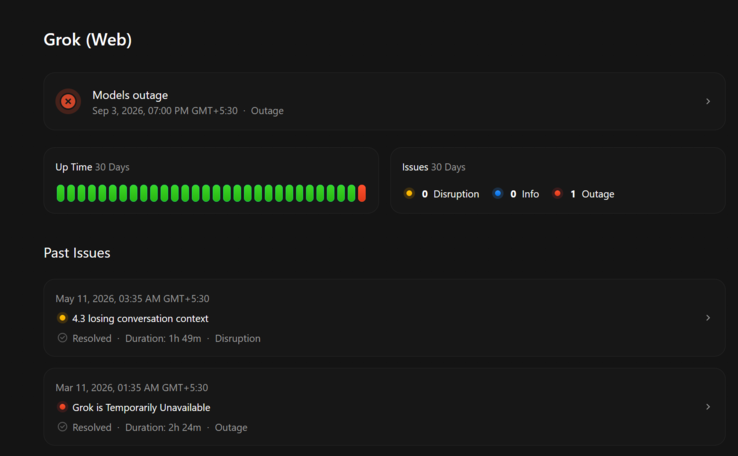Image resolution: width=738 pixels, height=456 pixels.
Task: Expand chevron for Mar 11 issue
Action: tap(708, 407)
